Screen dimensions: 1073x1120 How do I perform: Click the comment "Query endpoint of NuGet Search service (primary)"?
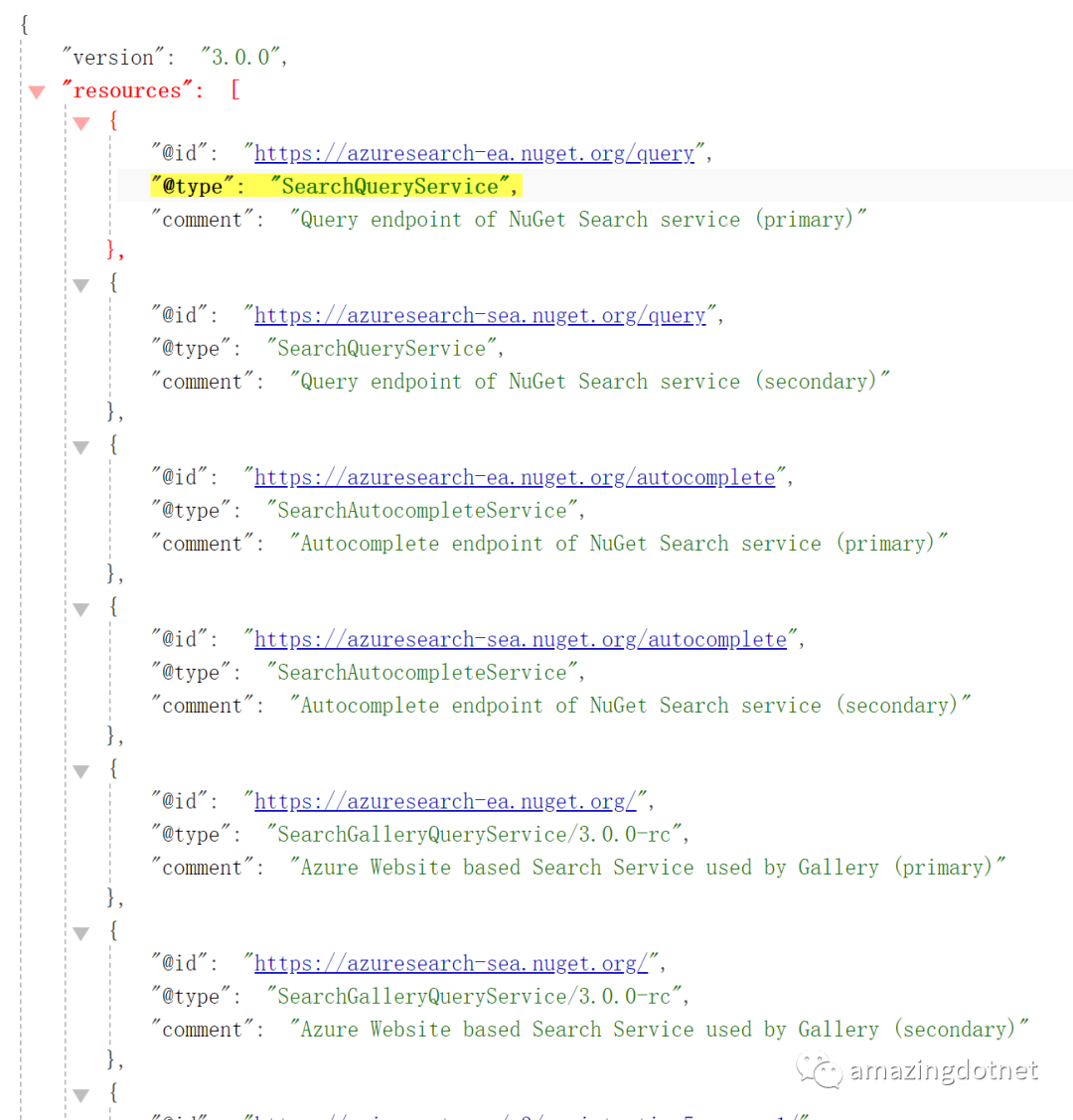(x=577, y=220)
